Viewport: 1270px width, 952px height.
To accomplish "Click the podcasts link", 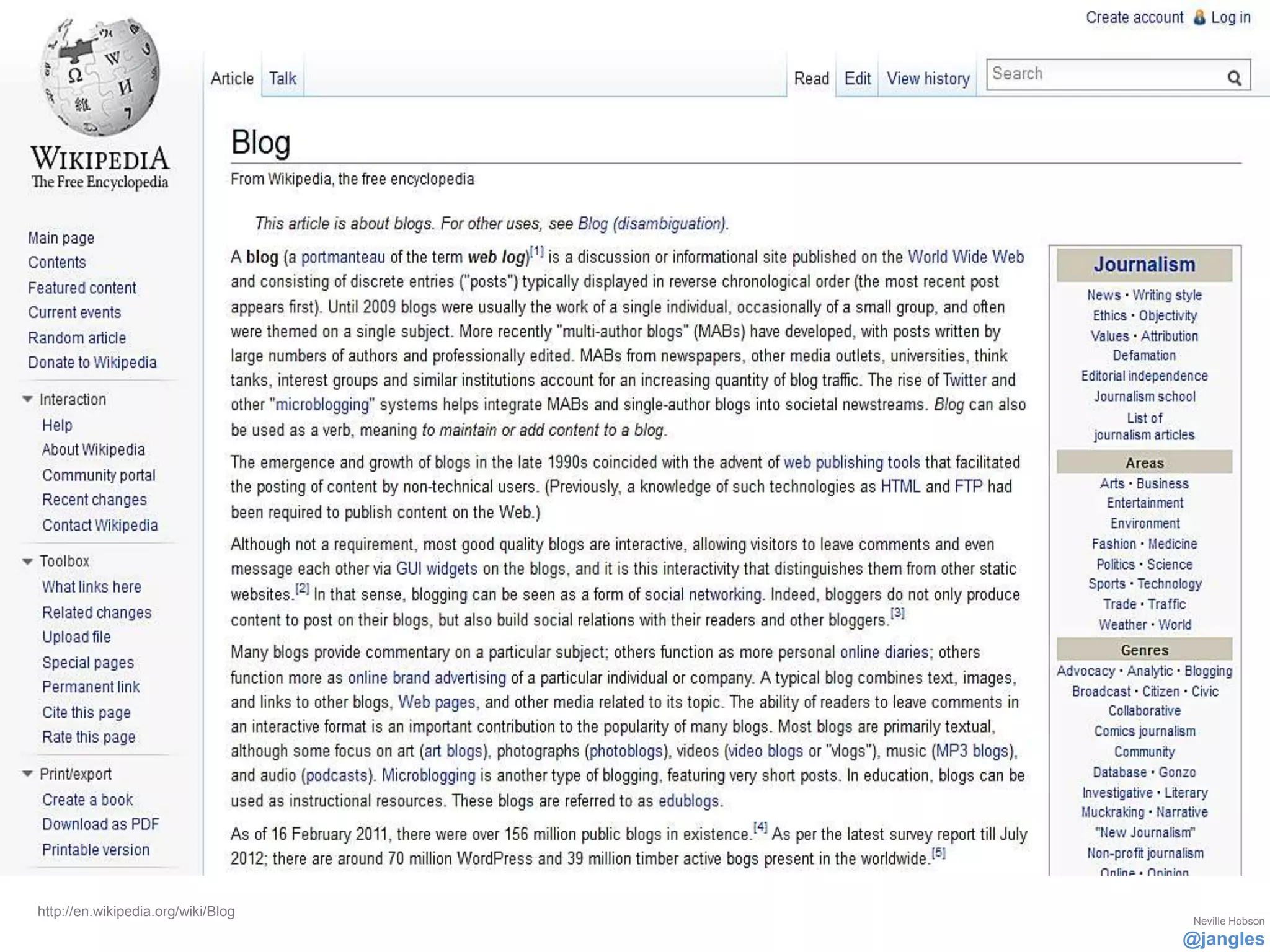I will [337, 775].
